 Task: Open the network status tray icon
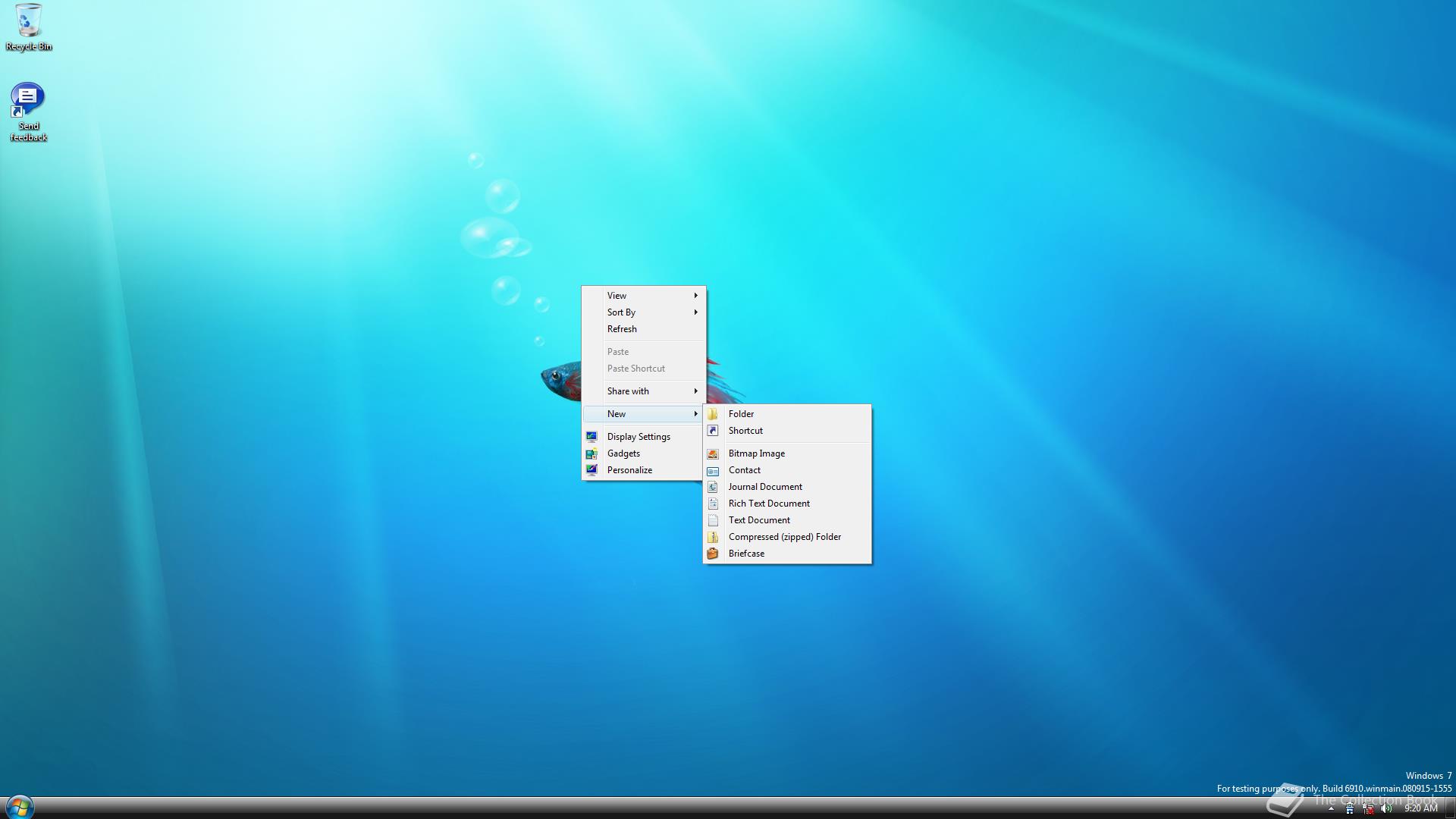click(x=1368, y=808)
